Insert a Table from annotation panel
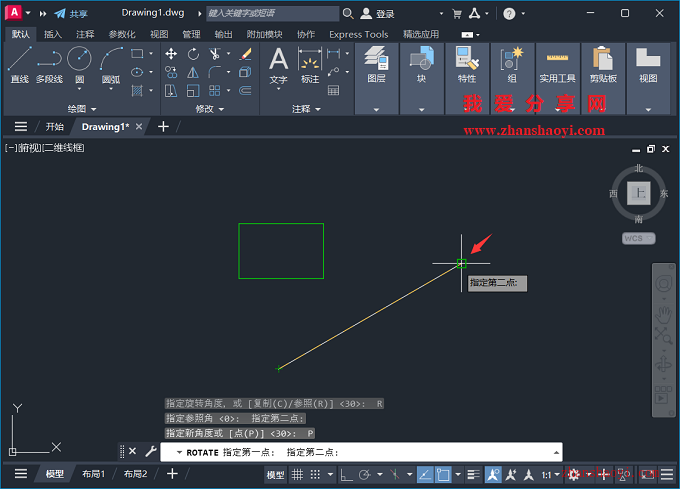680x489 pixels. (333, 91)
